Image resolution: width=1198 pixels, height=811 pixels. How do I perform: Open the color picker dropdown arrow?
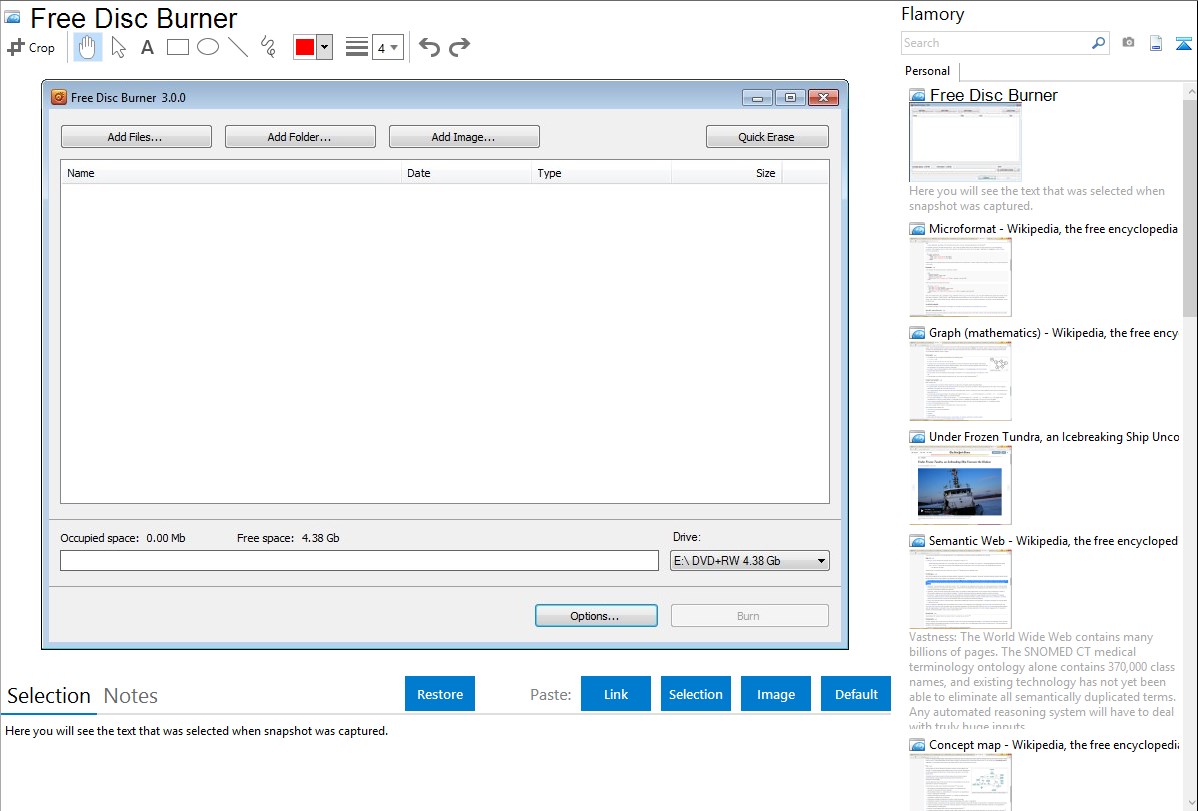point(325,47)
